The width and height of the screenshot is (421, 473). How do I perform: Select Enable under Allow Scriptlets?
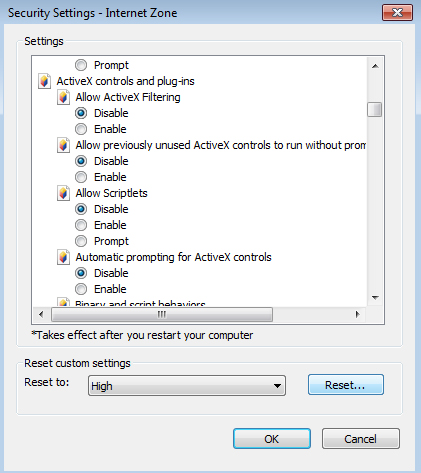pyautogui.click(x=81, y=225)
